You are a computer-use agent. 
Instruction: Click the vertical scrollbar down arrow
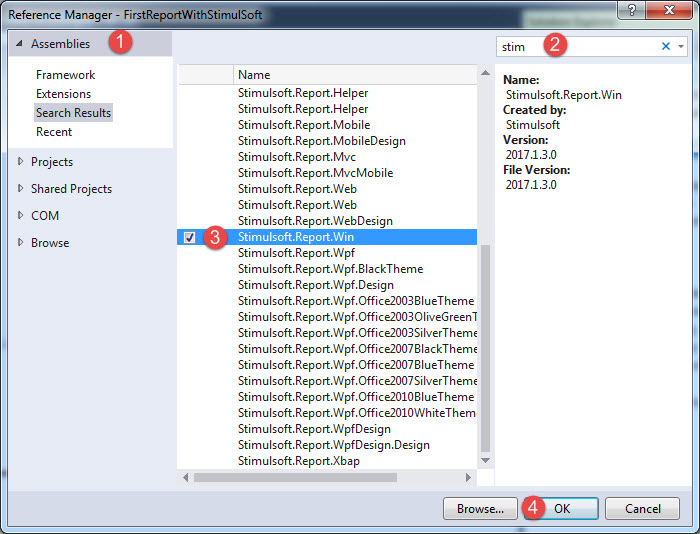tap(485, 460)
